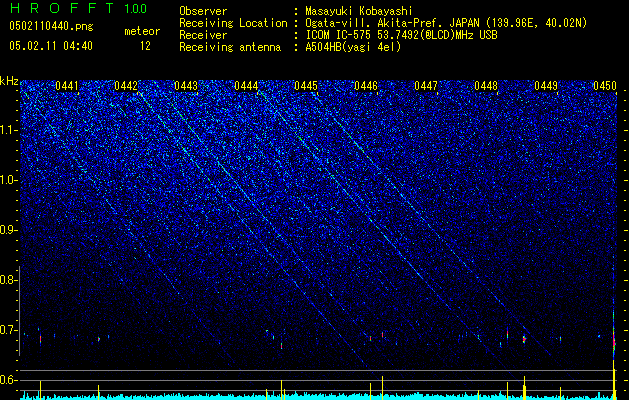The width and height of the screenshot is (629, 400).
Task: Click the 0445 time marker
Action: pos(306,86)
